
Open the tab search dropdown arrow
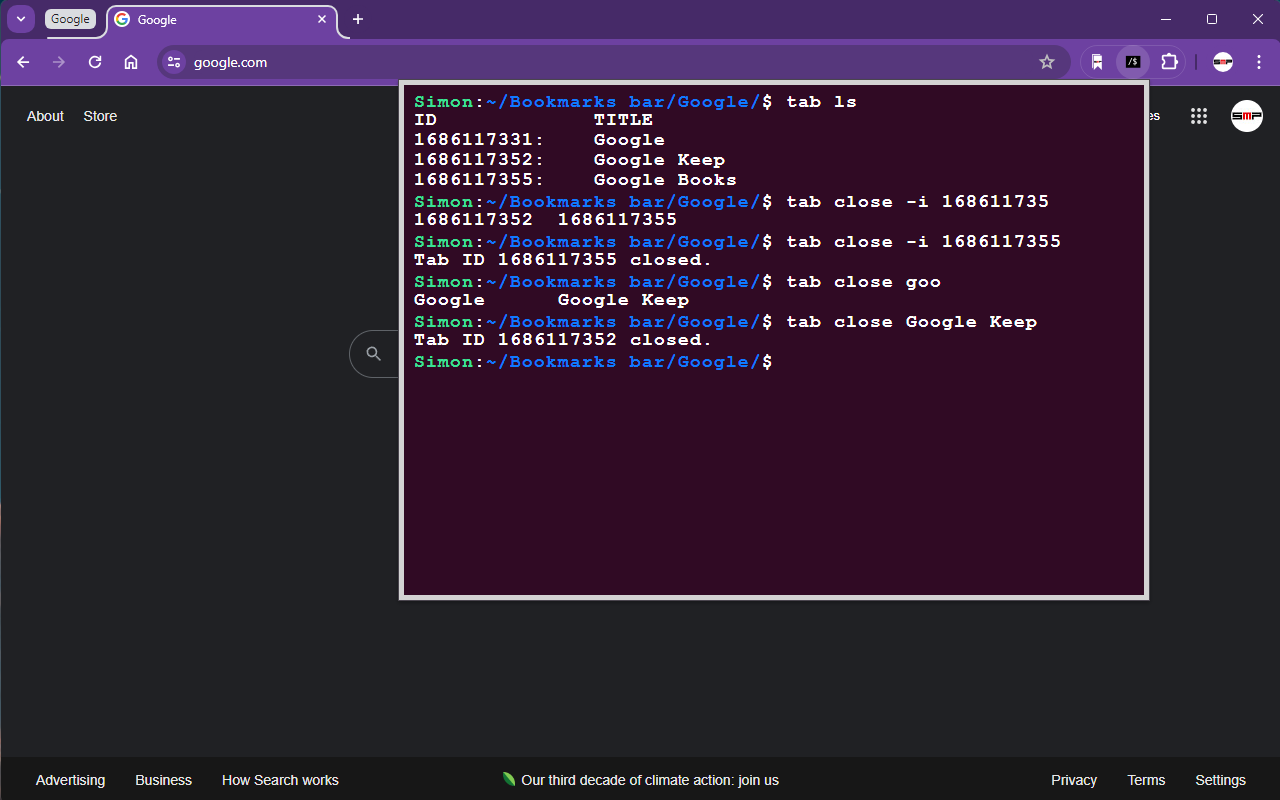tap(21, 19)
